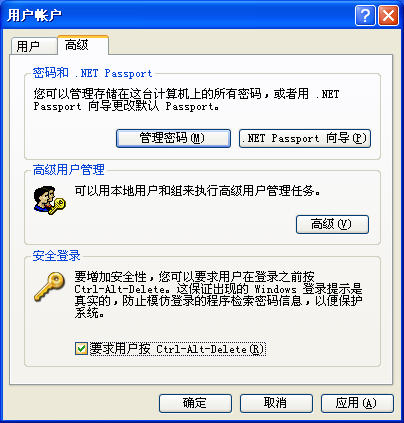Click the 高级(V) button for user management
This screenshot has height=423, width=404.
332,224
